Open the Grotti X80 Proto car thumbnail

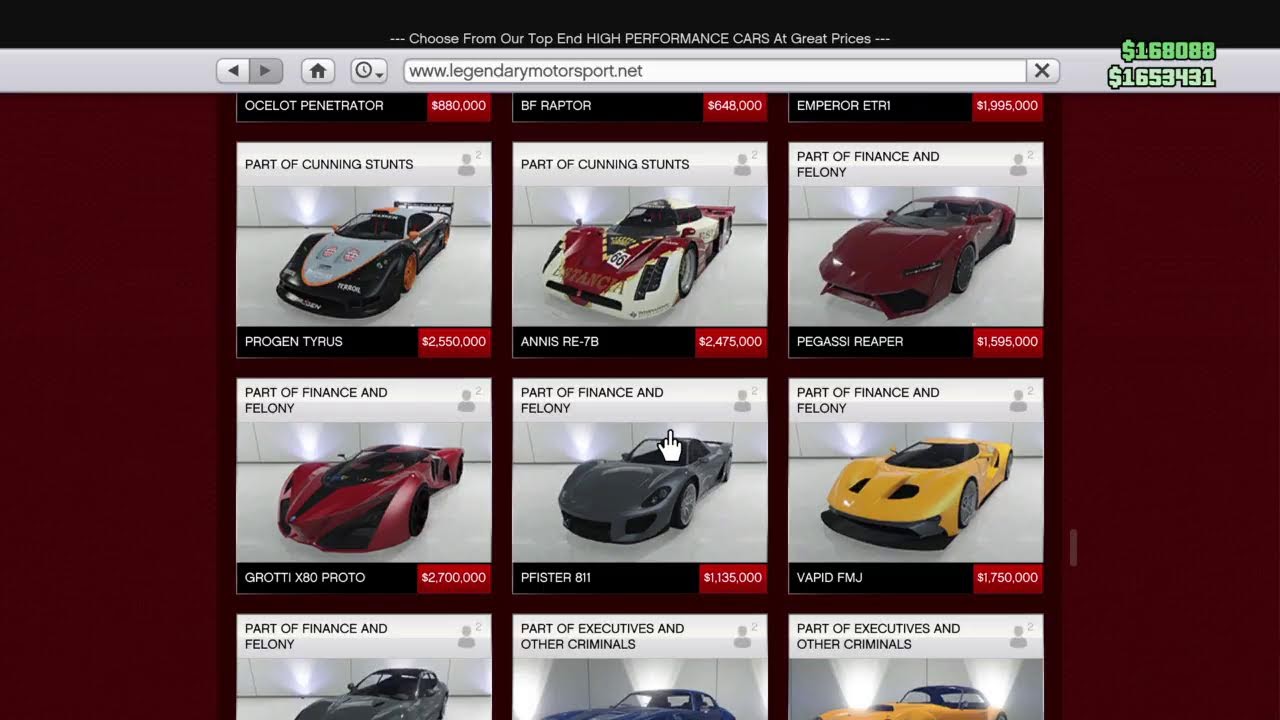[364, 492]
